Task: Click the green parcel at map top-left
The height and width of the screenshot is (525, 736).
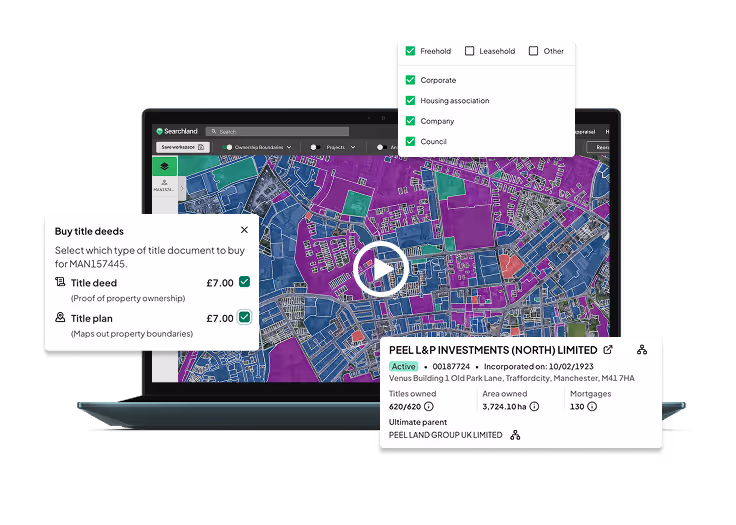Action: point(235,174)
